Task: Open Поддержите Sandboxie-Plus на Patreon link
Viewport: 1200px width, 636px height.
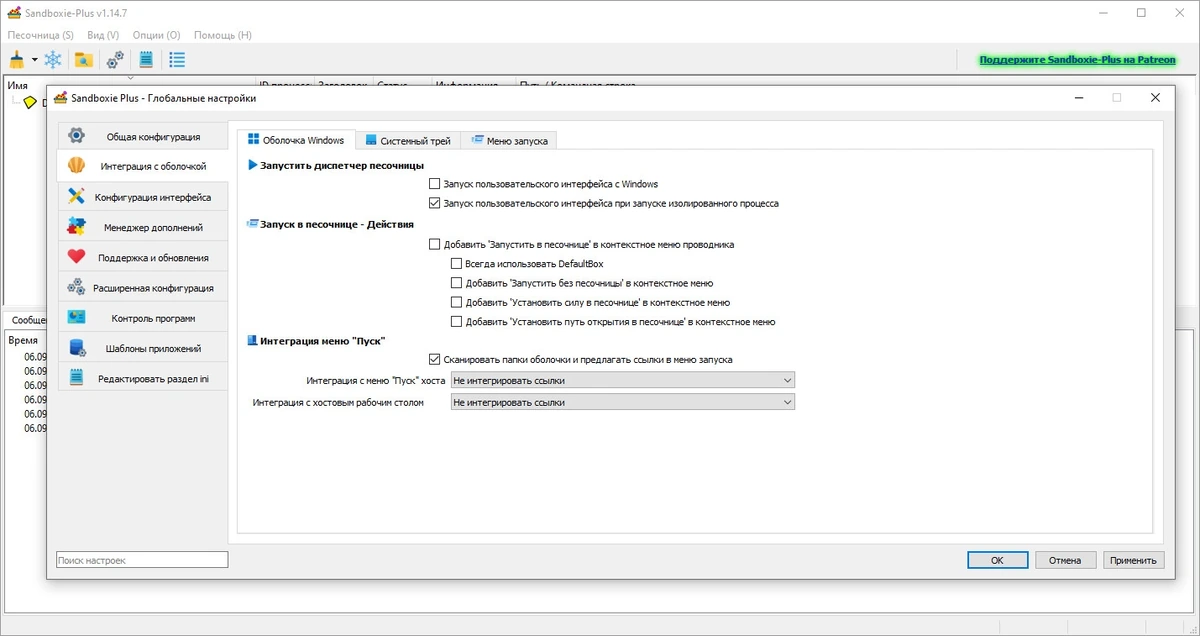Action: (1077, 60)
